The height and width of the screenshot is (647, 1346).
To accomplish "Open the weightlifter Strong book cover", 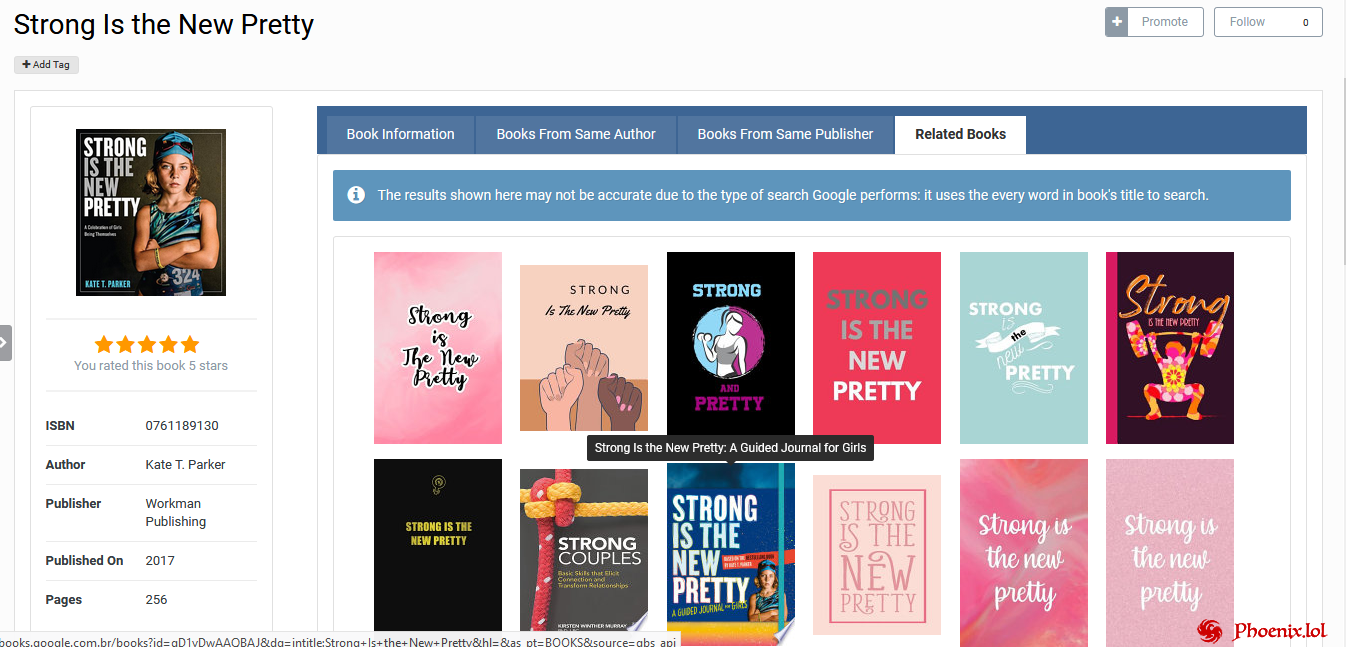I will [1169, 348].
